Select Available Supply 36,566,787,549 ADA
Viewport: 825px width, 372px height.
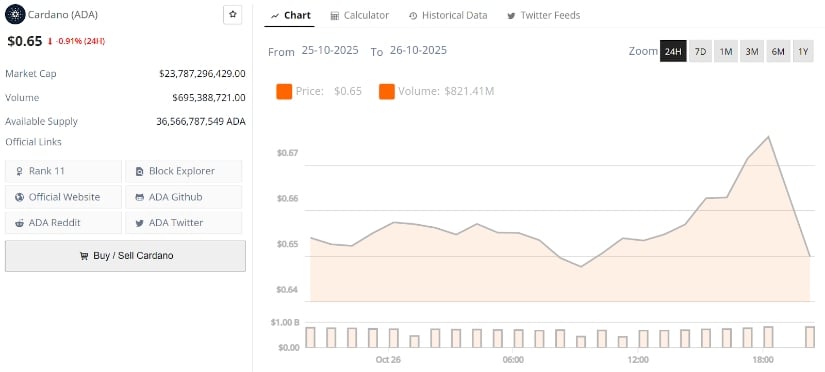(x=201, y=122)
